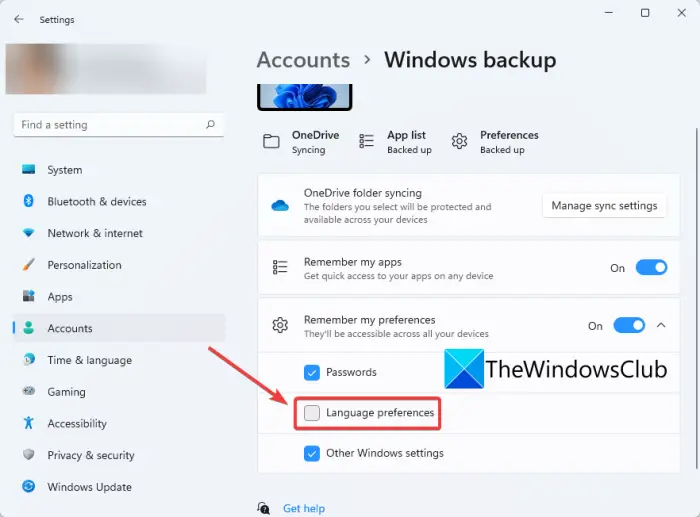Click the blurred user profile area
Image resolution: width=700 pixels, height=517 pixels.
(106, 68)
